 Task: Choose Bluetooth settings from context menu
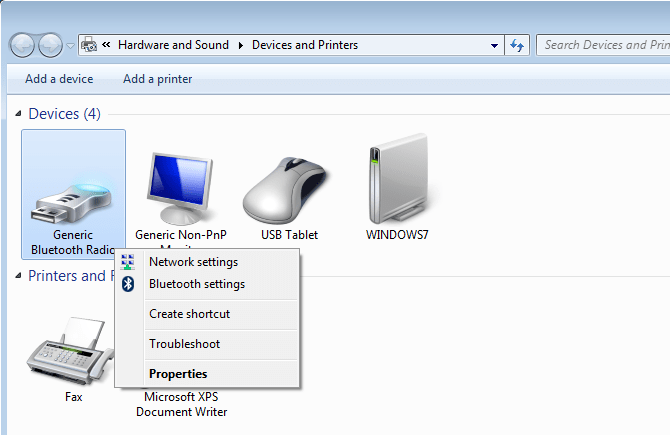click(x=196, y=284)
